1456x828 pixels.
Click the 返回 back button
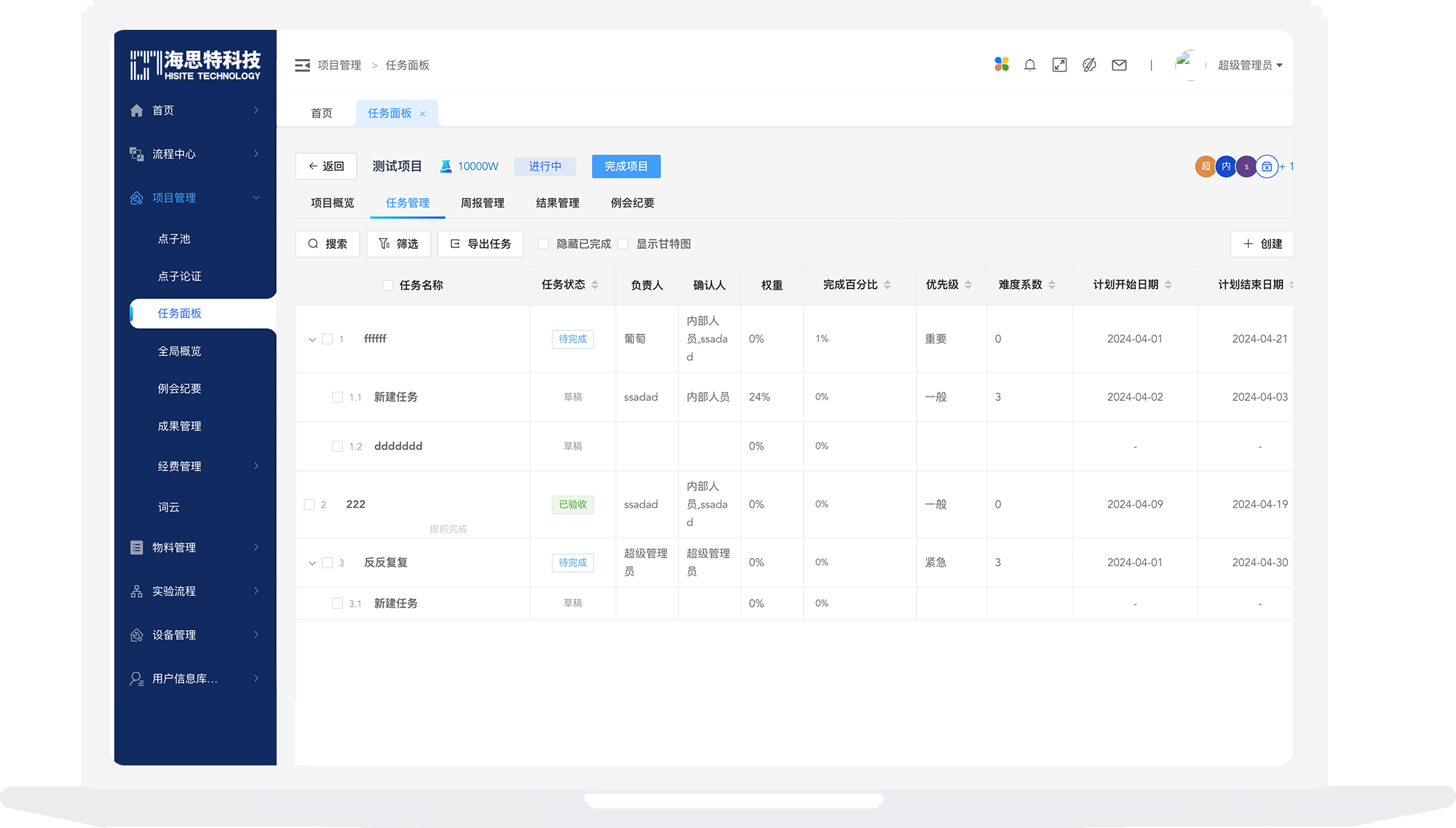[326, 167]
